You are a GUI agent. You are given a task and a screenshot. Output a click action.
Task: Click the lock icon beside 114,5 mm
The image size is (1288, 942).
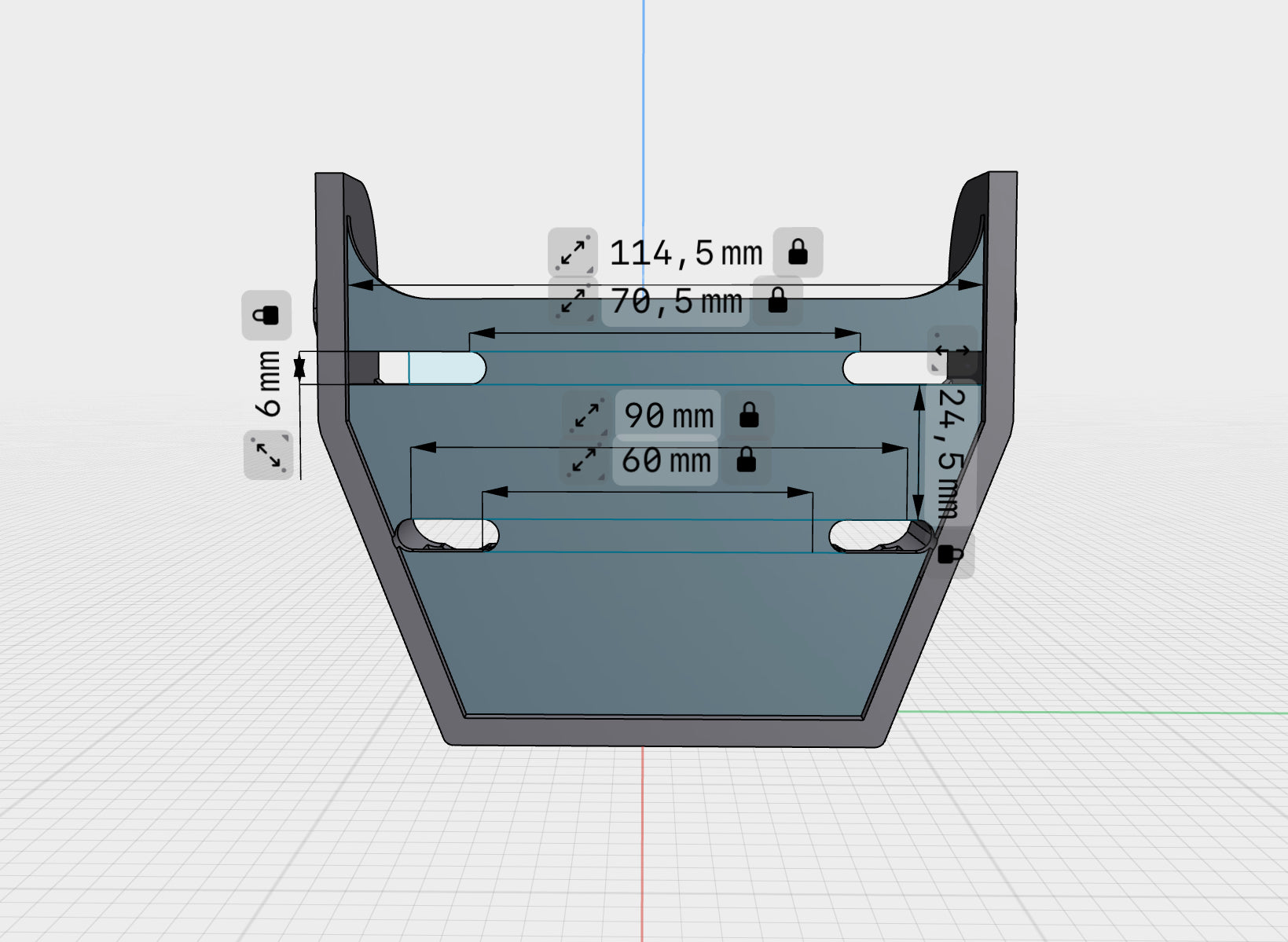pyautogui.click(x=798, y=252)
